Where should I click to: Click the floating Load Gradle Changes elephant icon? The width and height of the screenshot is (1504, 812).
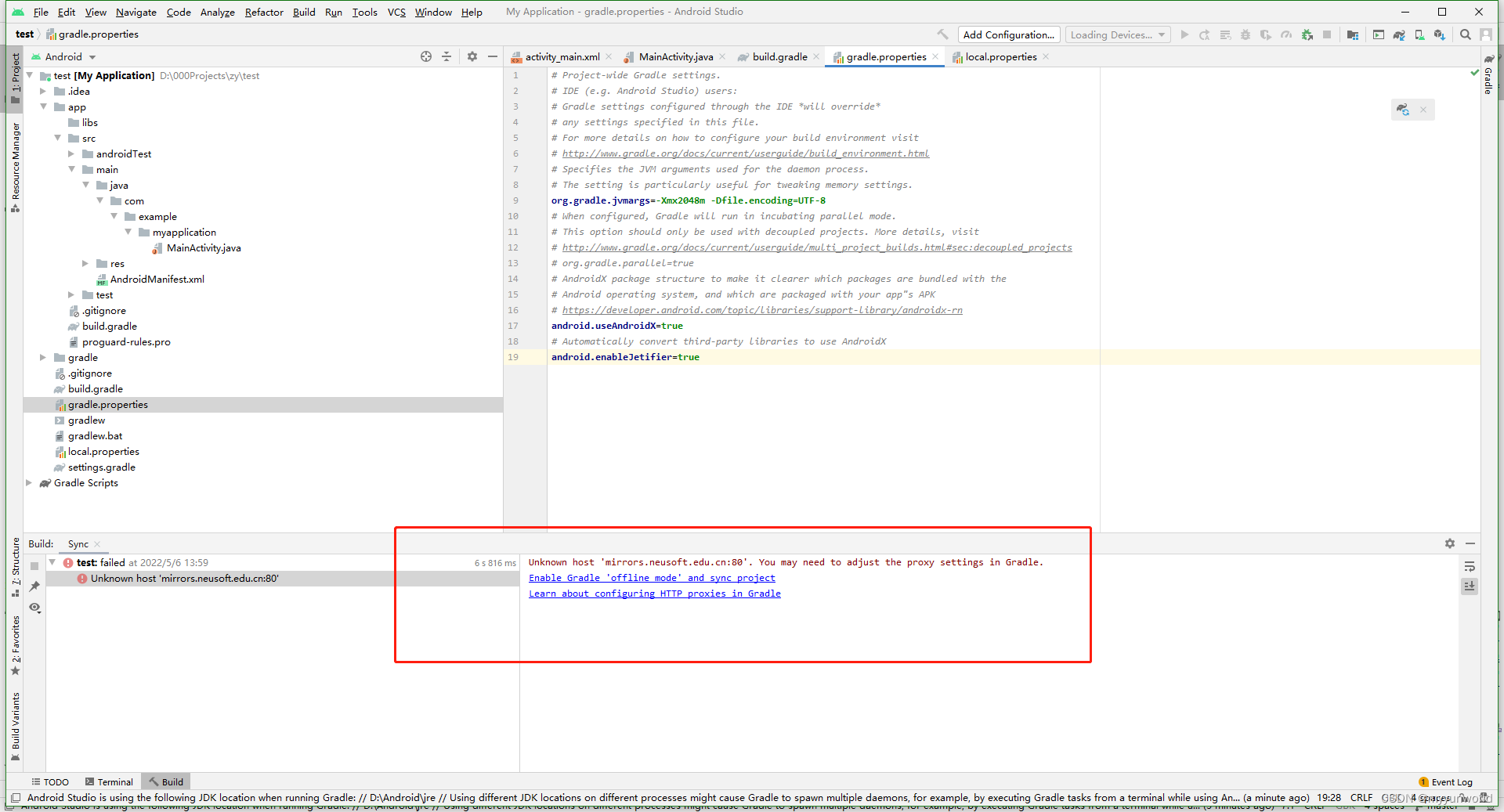pyautogui.click(x=1403, y=110)
